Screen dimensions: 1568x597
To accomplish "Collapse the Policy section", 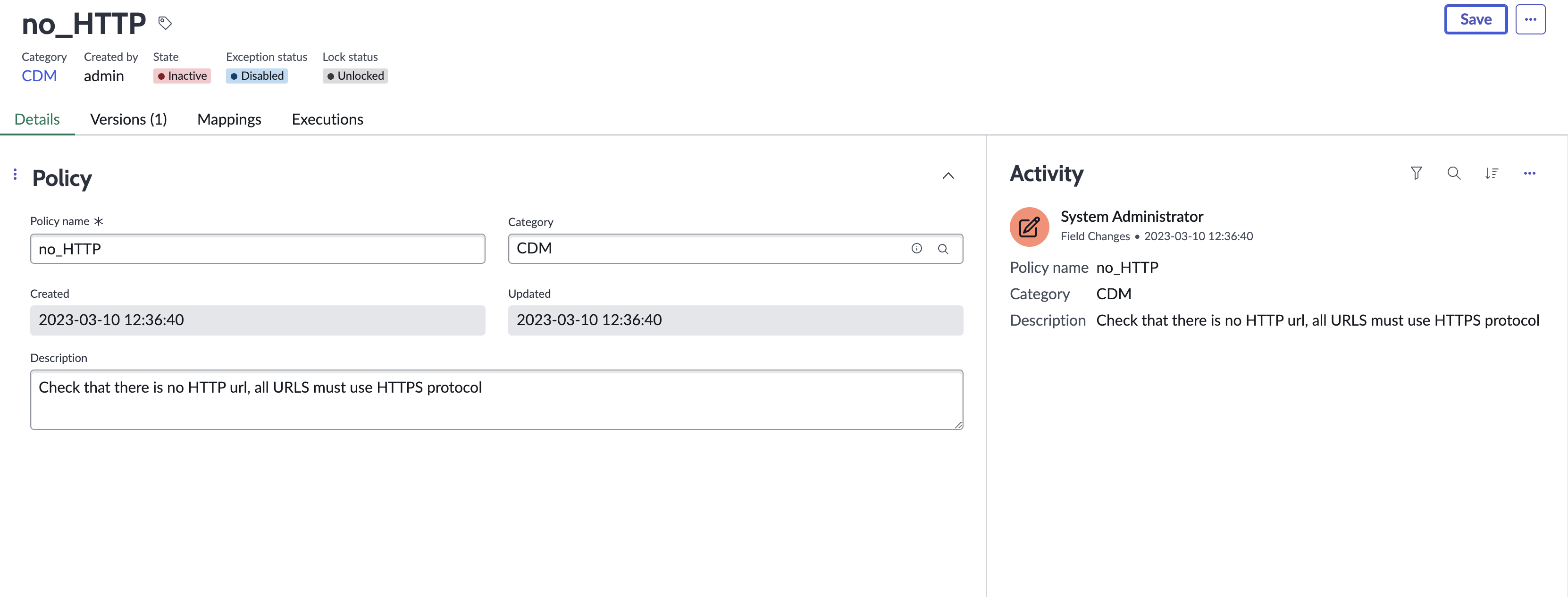I will [948, 176].
